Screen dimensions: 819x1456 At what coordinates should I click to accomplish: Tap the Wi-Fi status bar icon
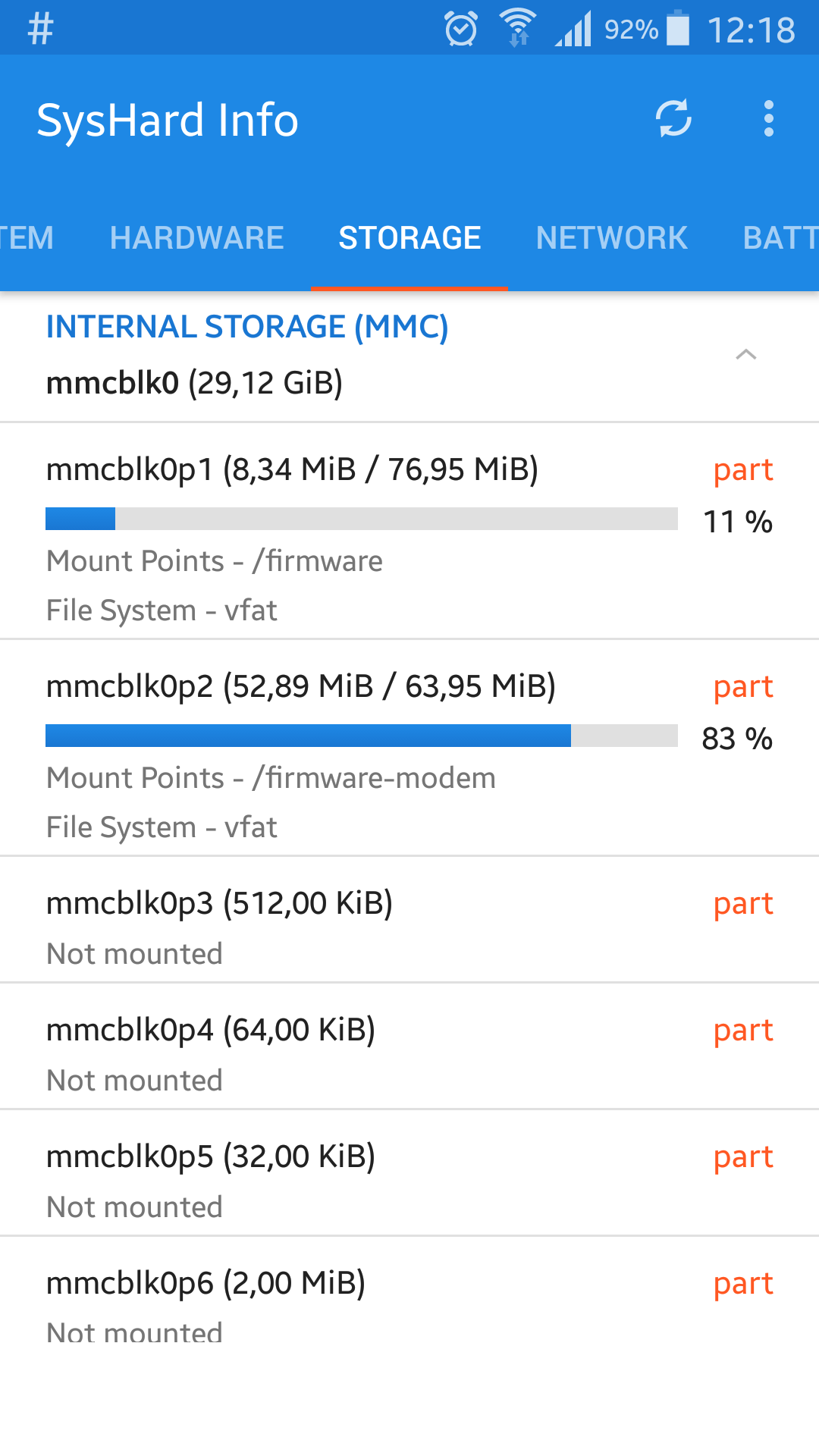click(518, 28)
